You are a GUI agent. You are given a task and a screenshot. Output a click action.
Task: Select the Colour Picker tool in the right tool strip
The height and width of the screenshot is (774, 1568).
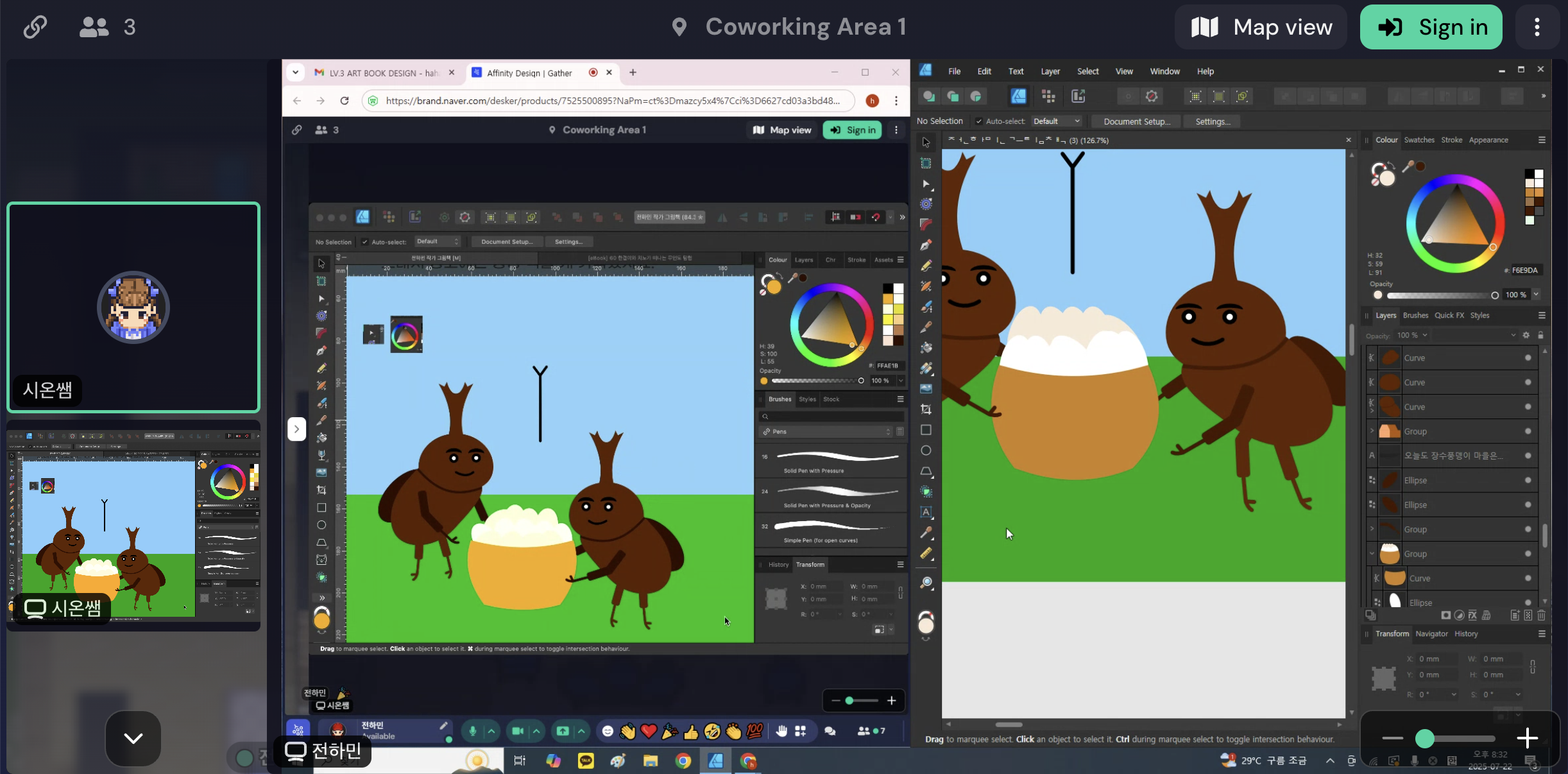[926, 533]
